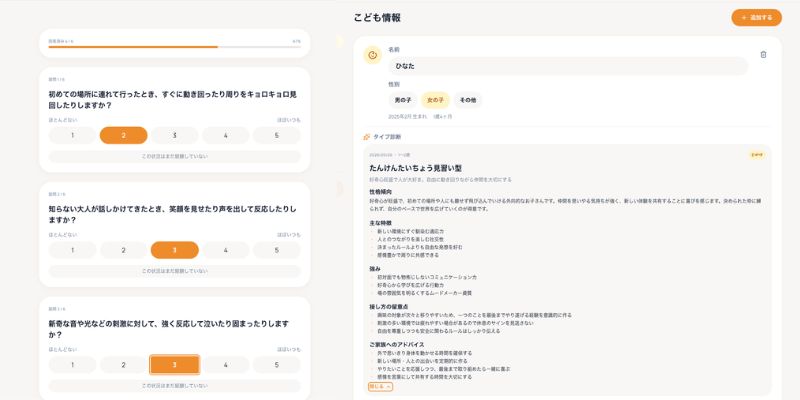Click the baby face avatar icon
800x400 pixels.
(373, 55)
